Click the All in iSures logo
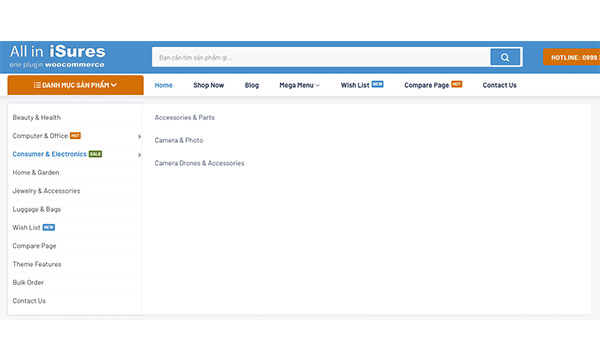 (x=57, y=57)
